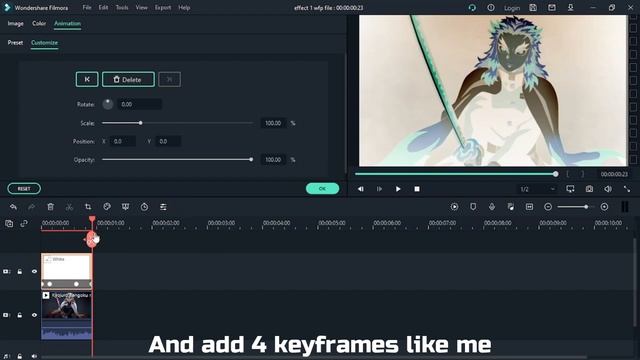Click the Rotate value field

click(x=139, y=104)
